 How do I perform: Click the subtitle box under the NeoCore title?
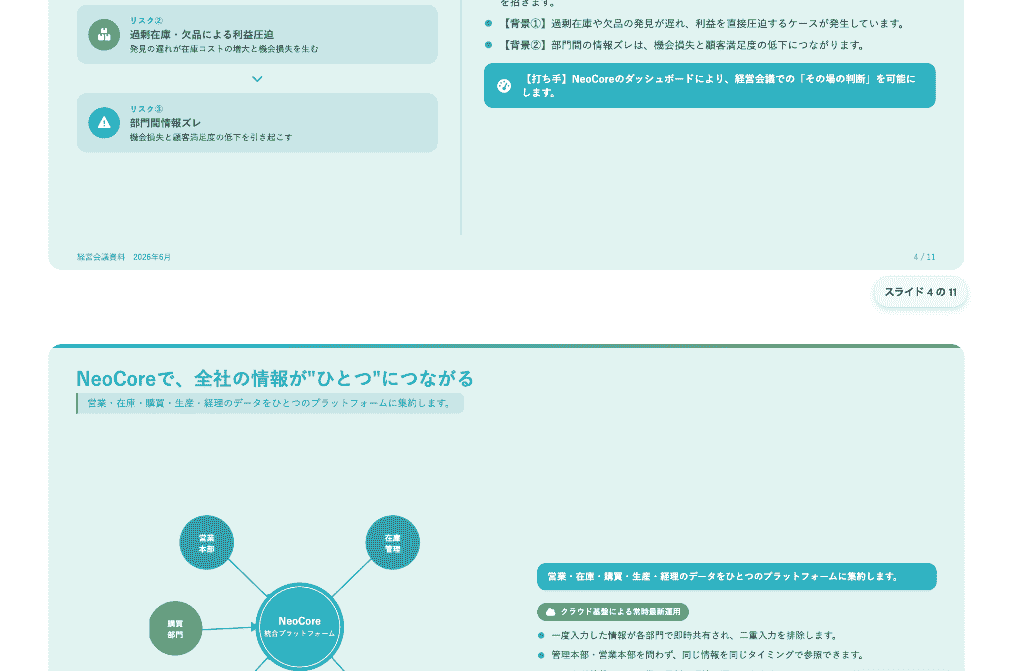coord(270,403)
